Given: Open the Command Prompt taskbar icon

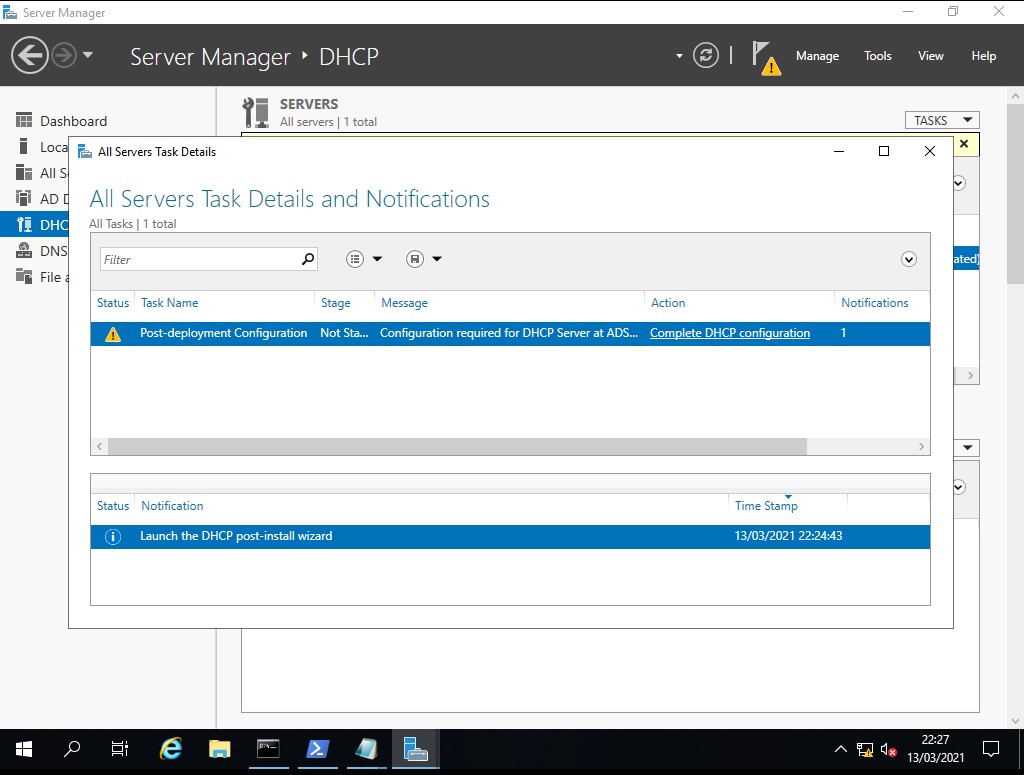Looking at the screenshot, I should (268, 749).
